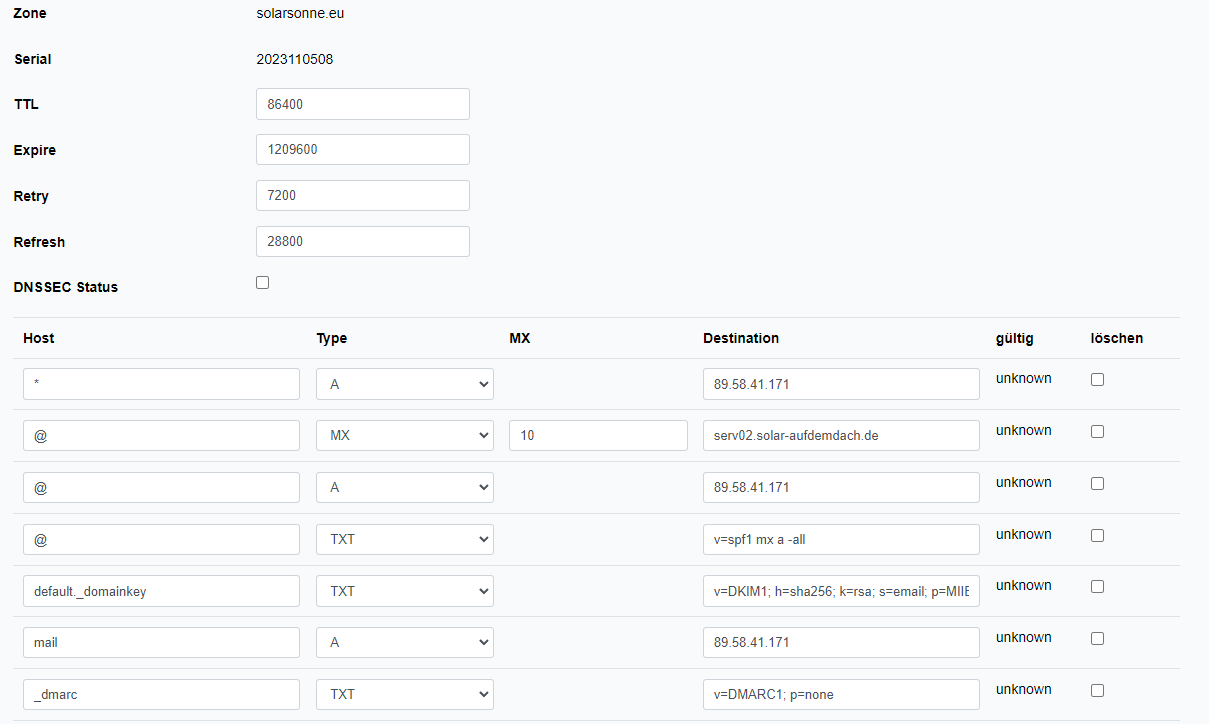
Task: Tick löschen for the SPF TXT record
Action: (x=1097, y=536)
